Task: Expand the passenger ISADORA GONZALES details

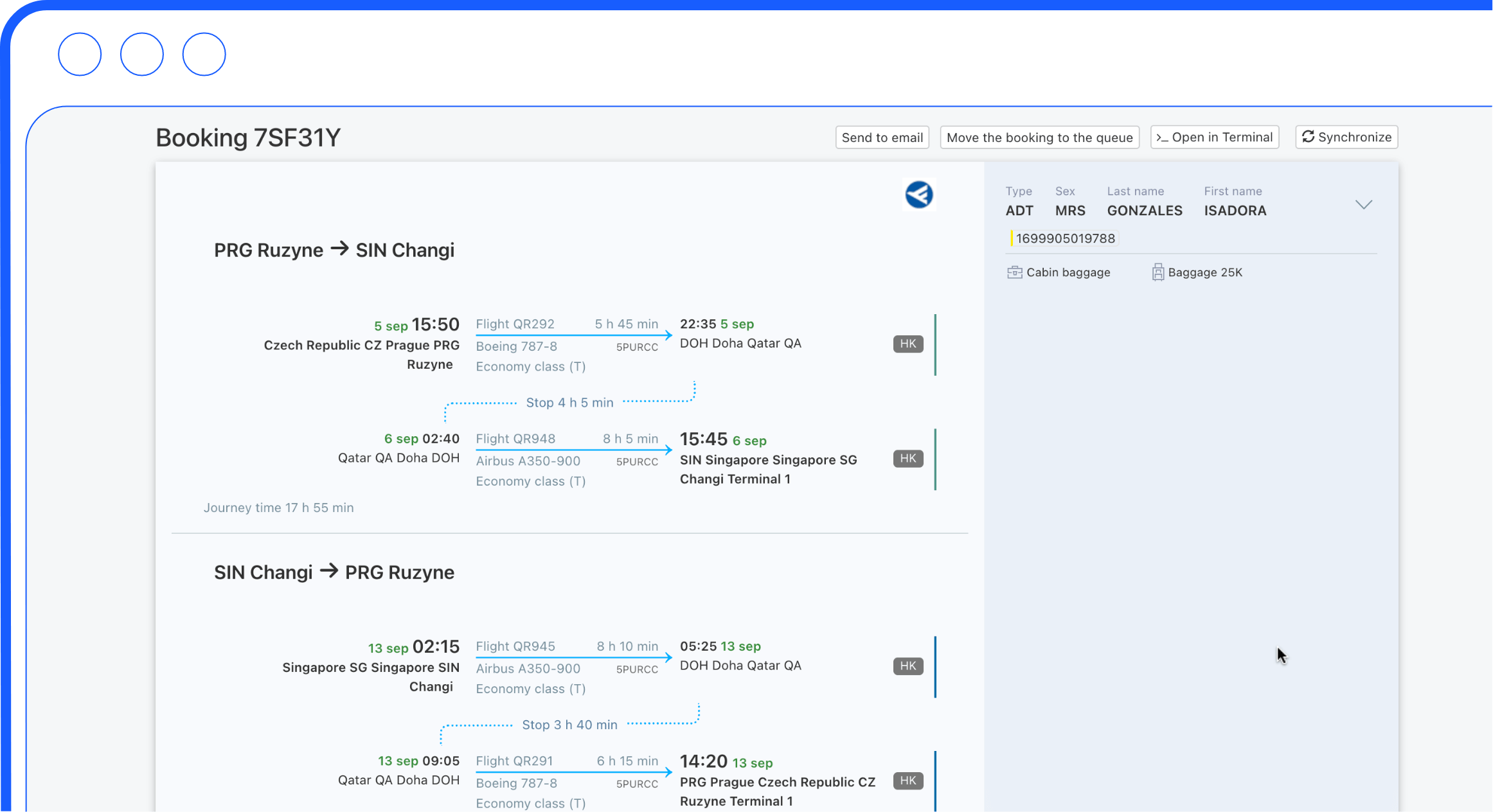Action: pos(1363,204)
